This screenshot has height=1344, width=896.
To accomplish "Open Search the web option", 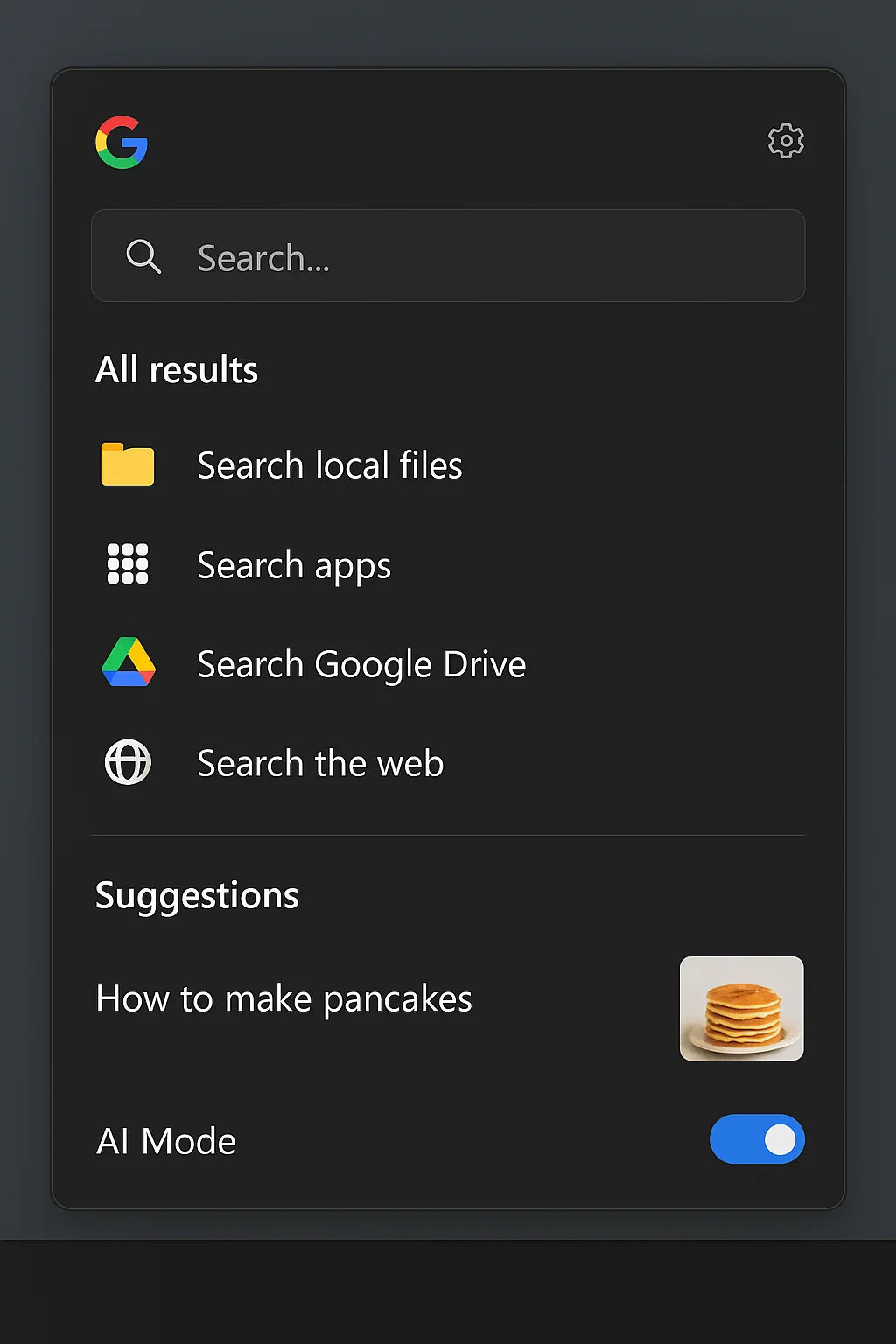I will click(x=320, y=762).
